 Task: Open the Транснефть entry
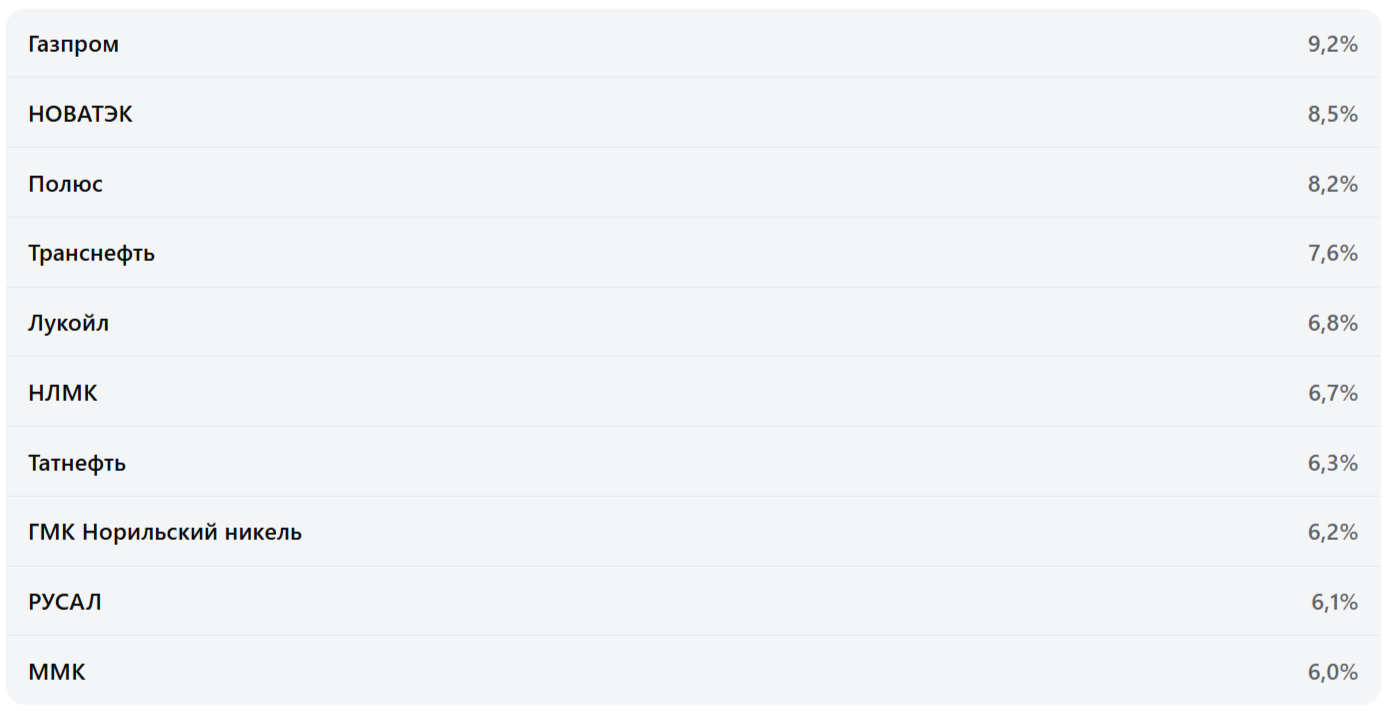(x=91, y=253)
